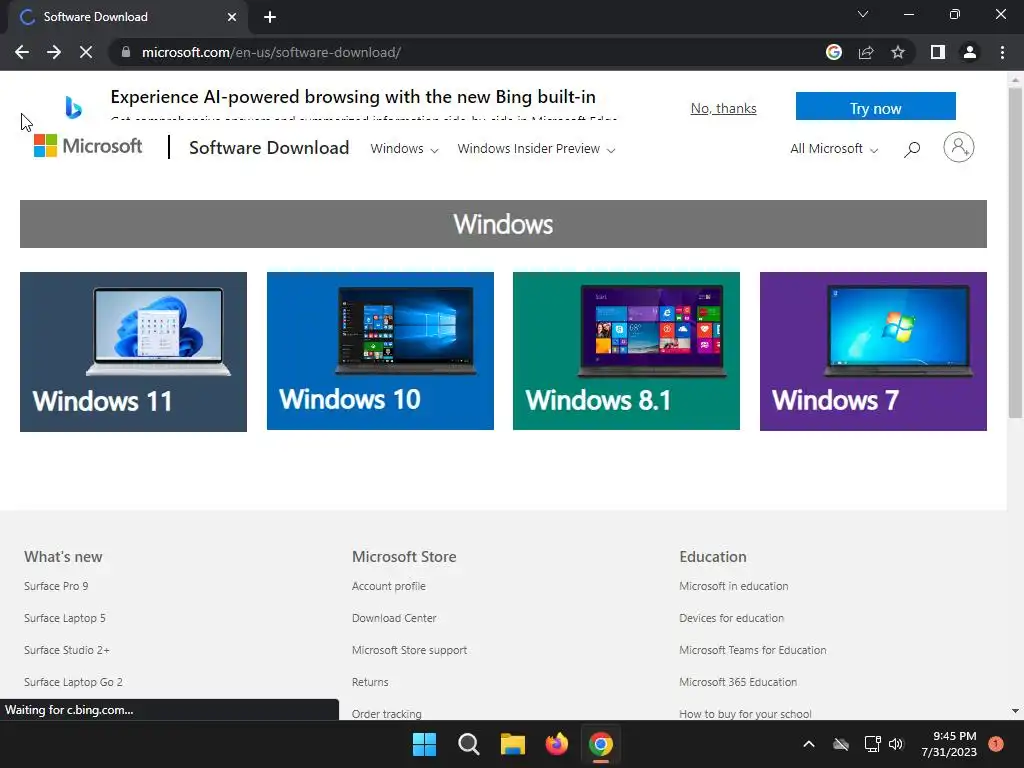The image size is (1024, 768).
Task: Expand the All Microsoft menu
Action: [834, 149]
